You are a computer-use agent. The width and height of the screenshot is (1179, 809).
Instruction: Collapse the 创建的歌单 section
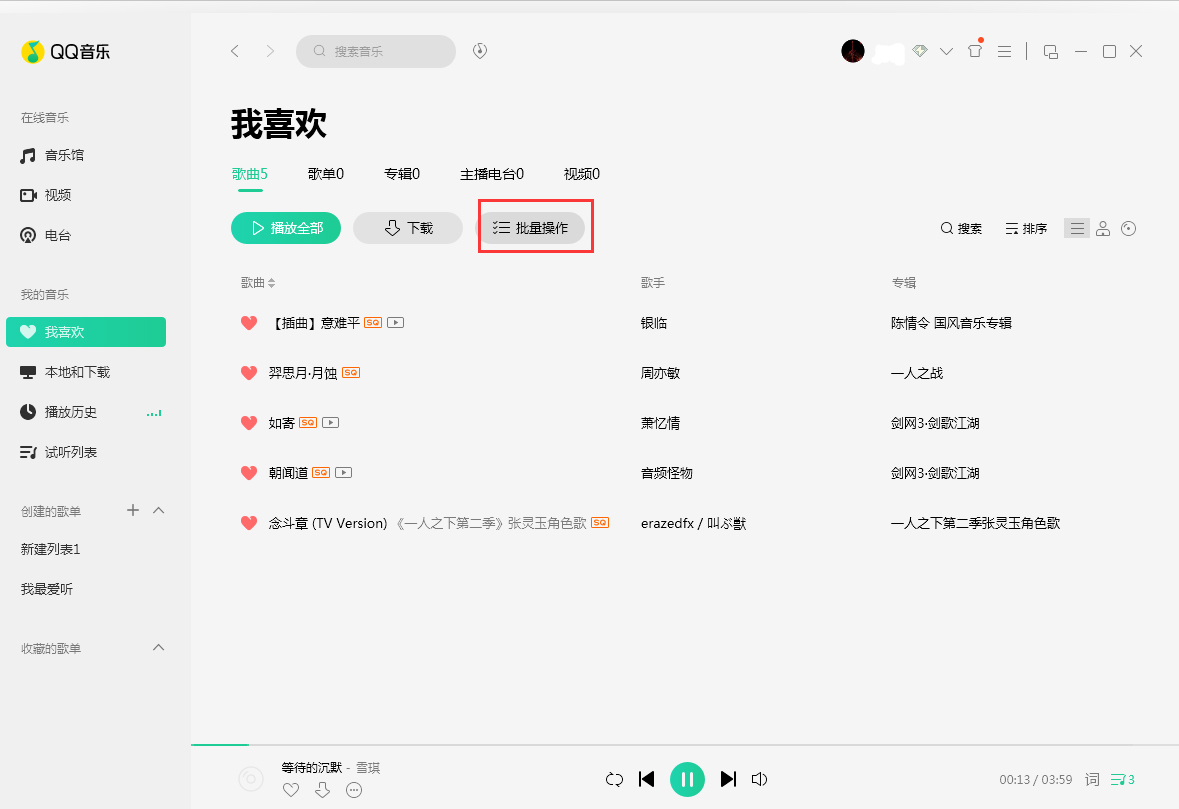pyautogui.click(x=158, y=510)
